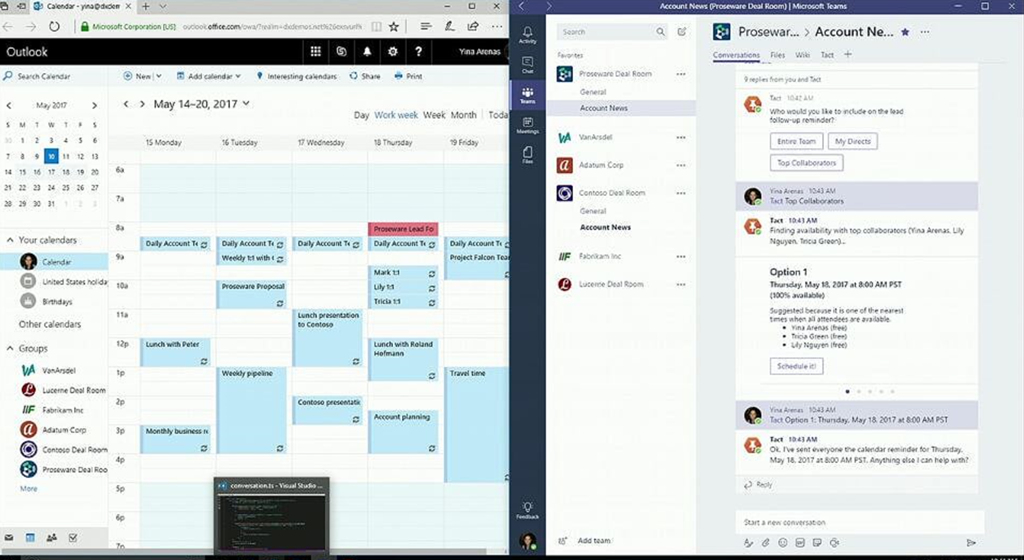This screenshot has height=560, width=1024.
Task: Switch calendar to Week view
Action: (434, 115)
